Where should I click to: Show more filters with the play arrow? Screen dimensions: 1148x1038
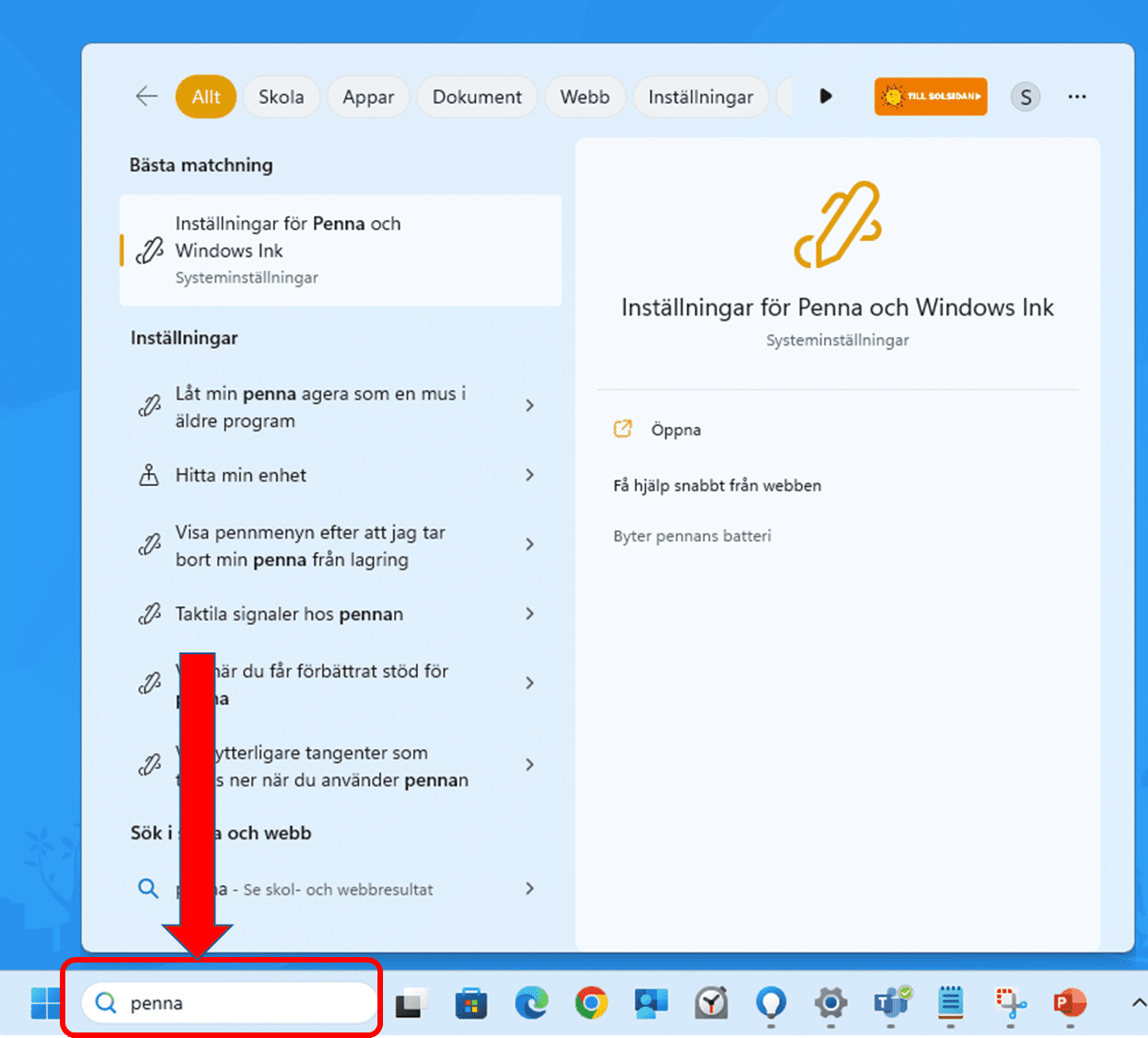click(x=826, y=97)
